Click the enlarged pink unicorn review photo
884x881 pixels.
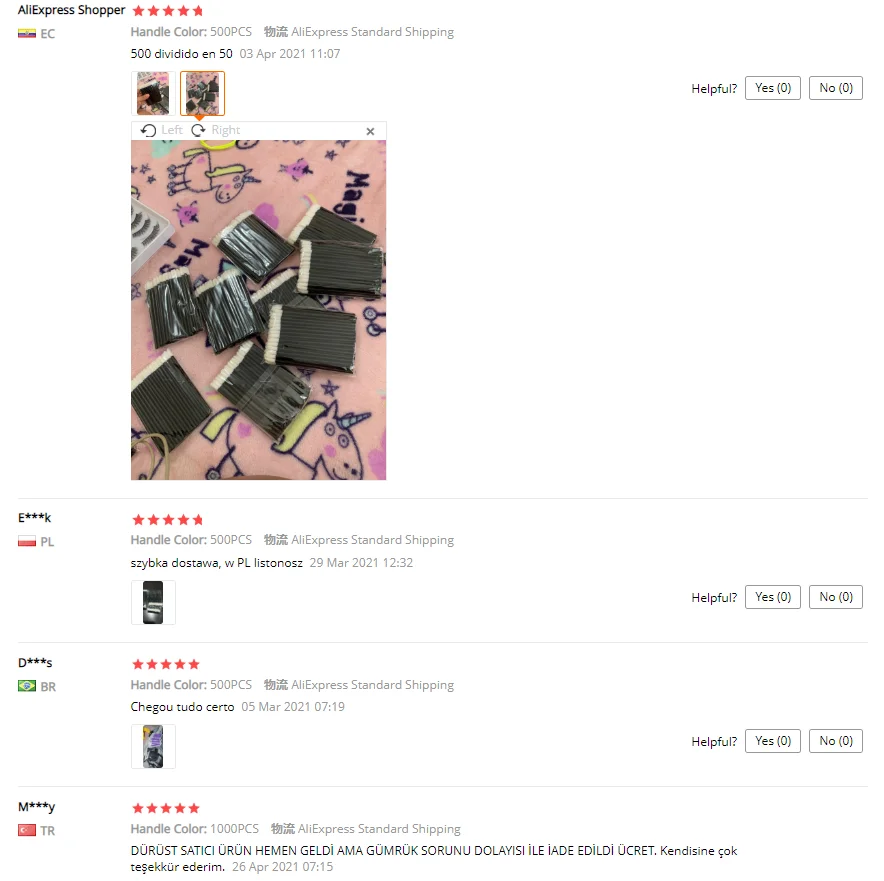click(258, 310)
